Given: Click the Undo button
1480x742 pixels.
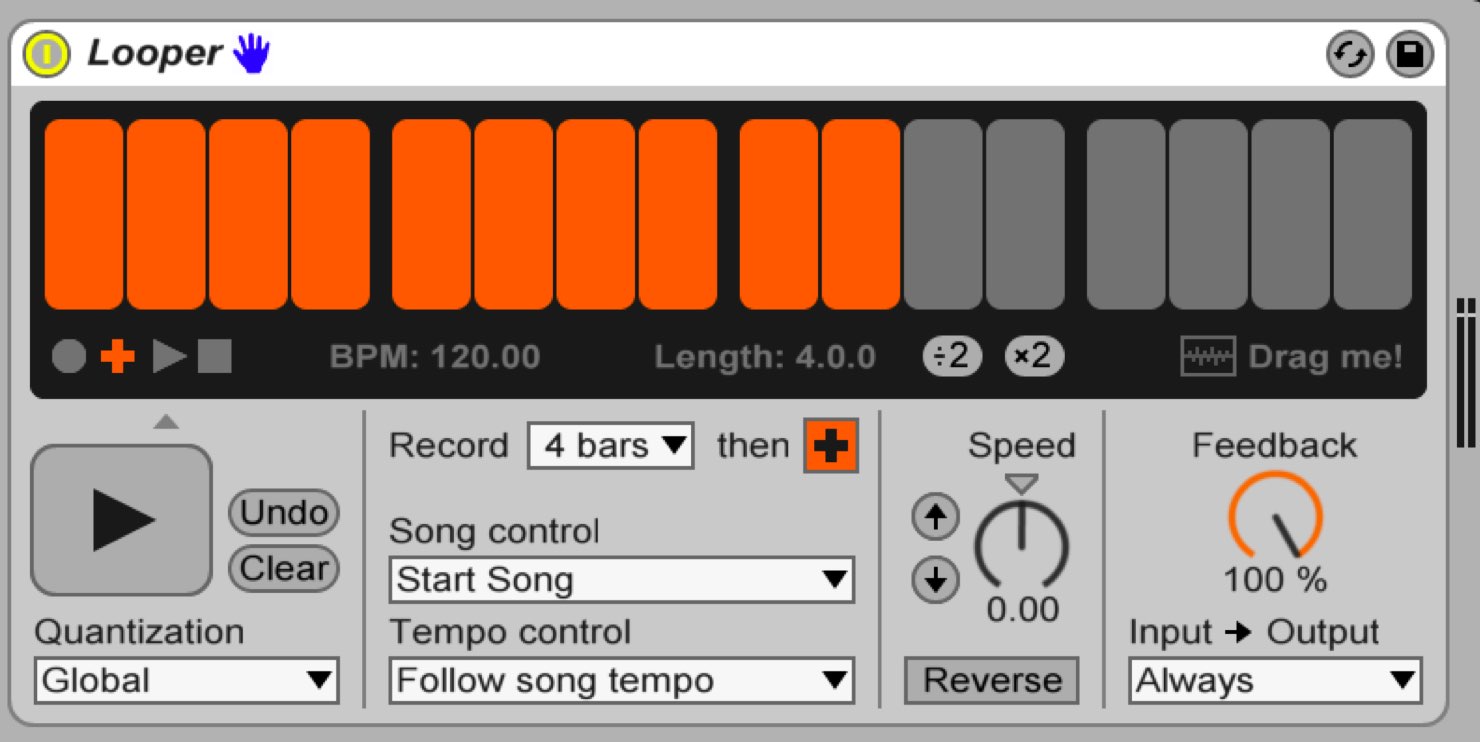Looking at the screenshot, I should pos(284,513).
